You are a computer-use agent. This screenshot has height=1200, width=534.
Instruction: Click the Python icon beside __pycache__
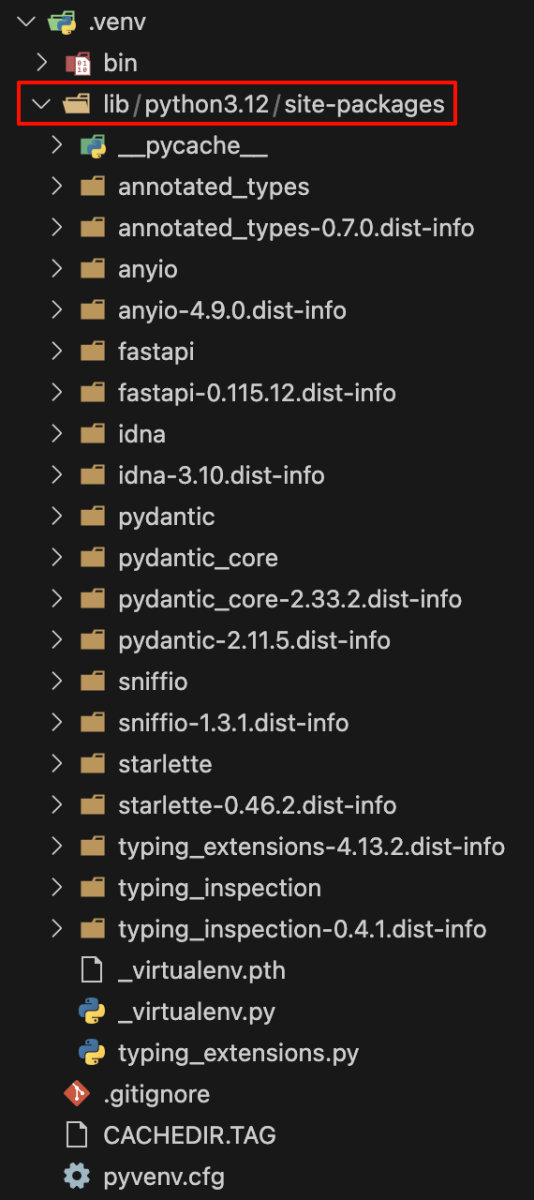click(92, 146)
